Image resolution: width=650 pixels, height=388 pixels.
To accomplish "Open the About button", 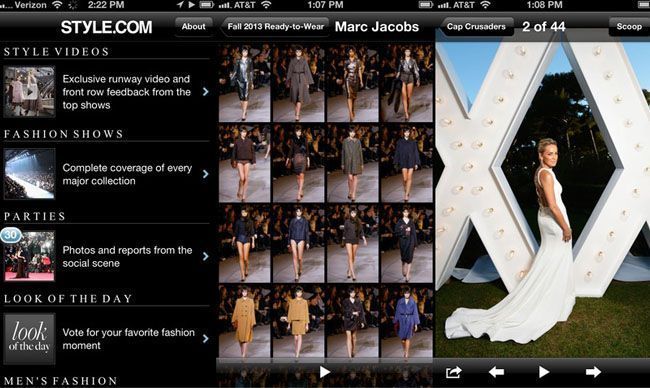I will pyautogui.click(x=193, y=27).
